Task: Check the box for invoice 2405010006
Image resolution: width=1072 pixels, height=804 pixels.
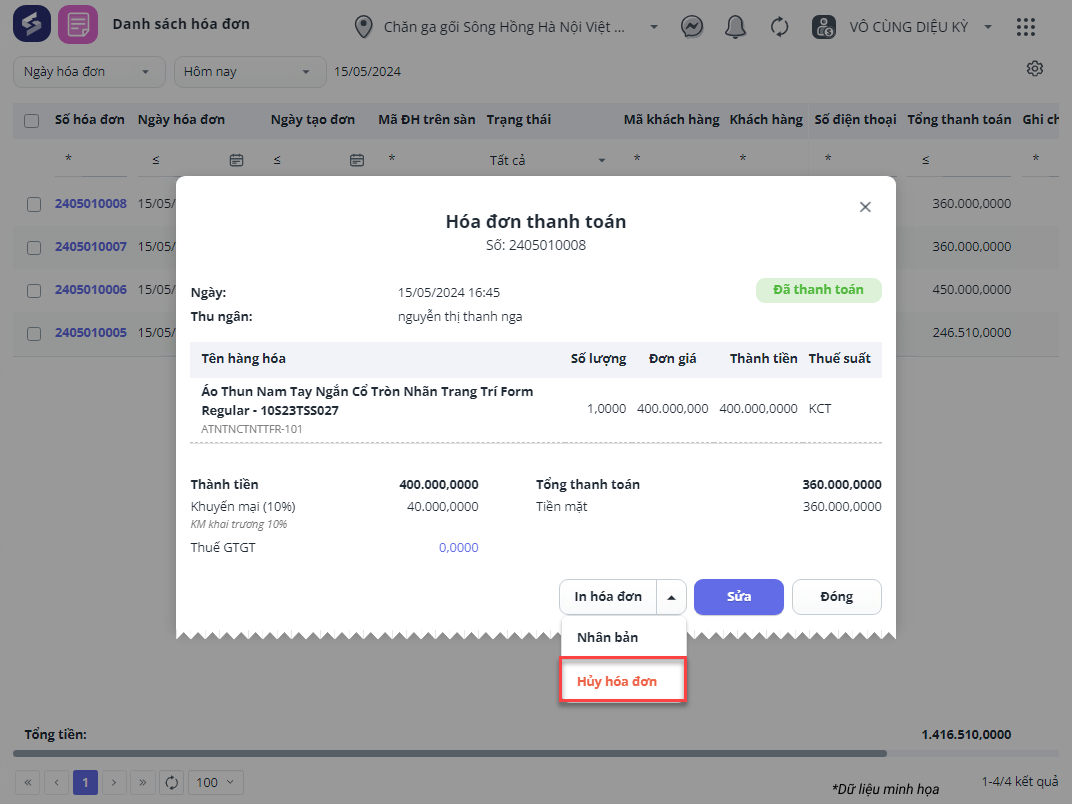Action: [34, 291]
